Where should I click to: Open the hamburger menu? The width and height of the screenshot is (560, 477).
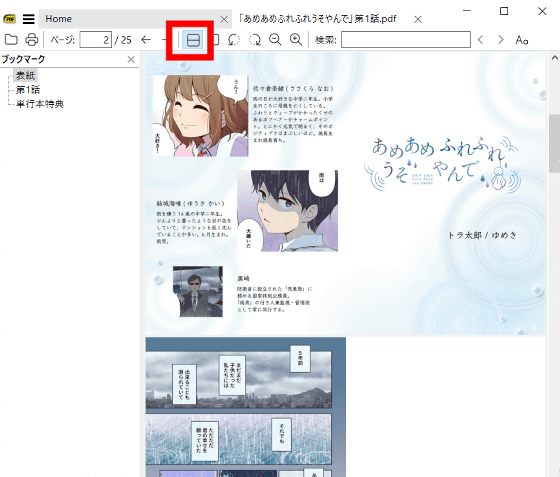coord(29,19)
